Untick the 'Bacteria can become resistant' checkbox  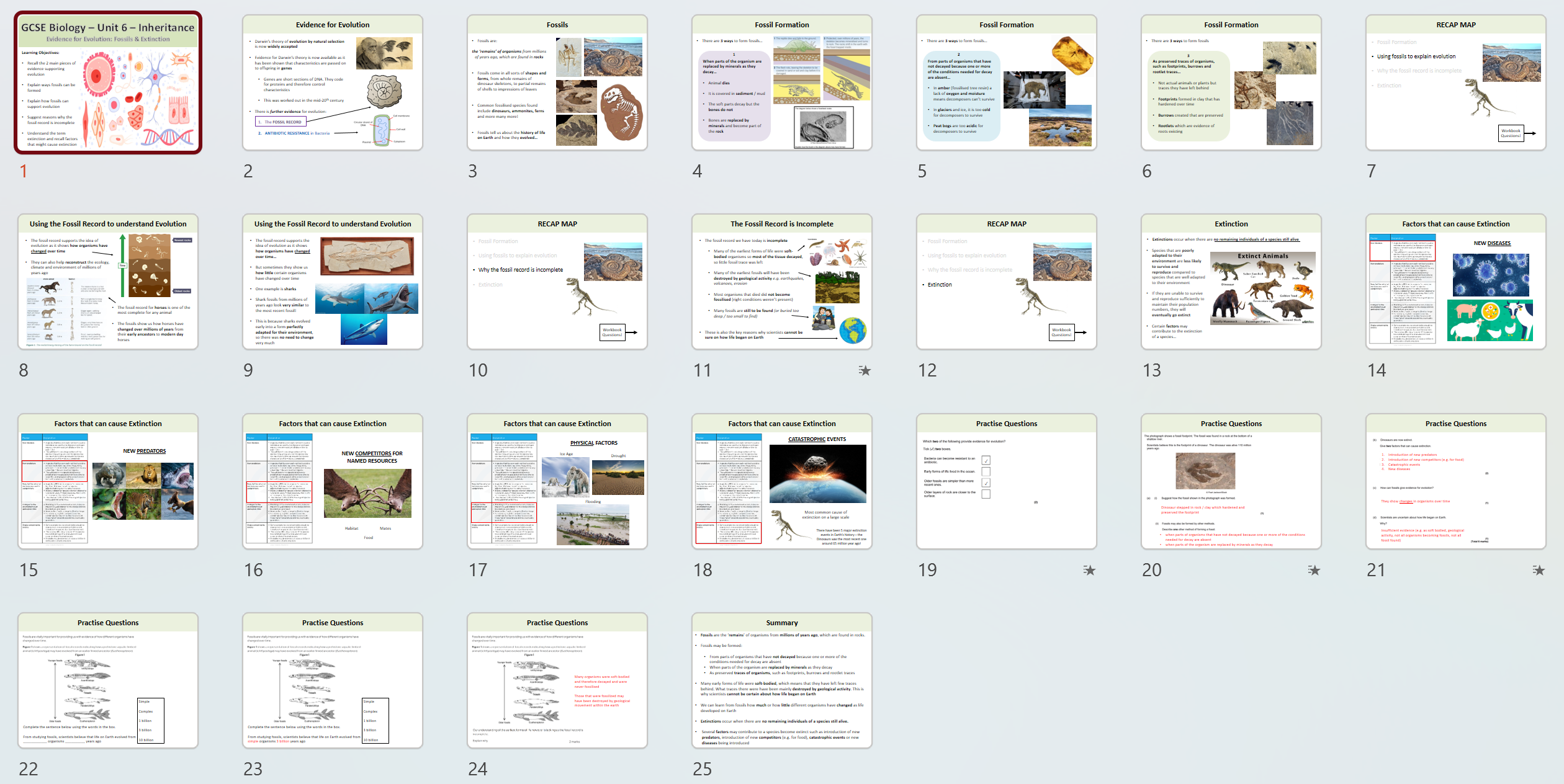986,461
